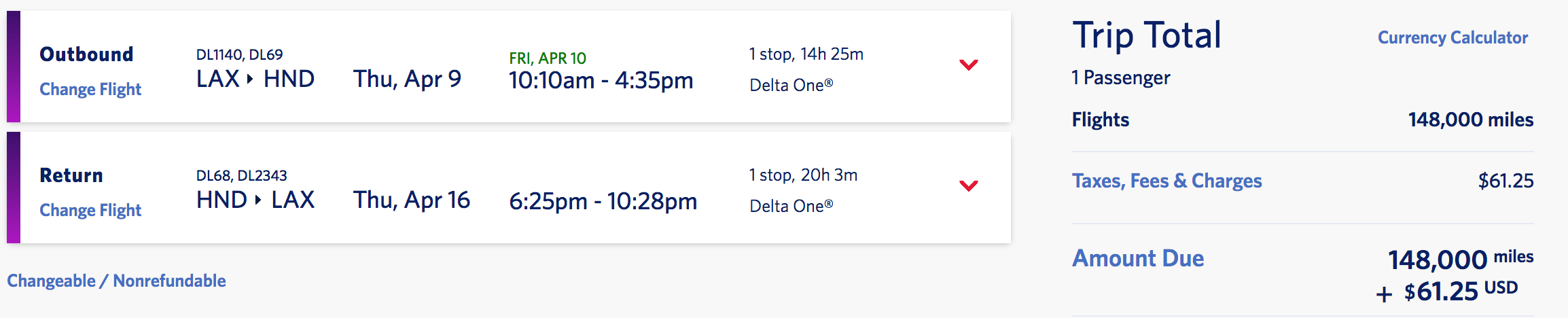Screen dimensions: 1568x318
Task: Expand the Outbound flight details chevron
Action: [x=968, y=65]
